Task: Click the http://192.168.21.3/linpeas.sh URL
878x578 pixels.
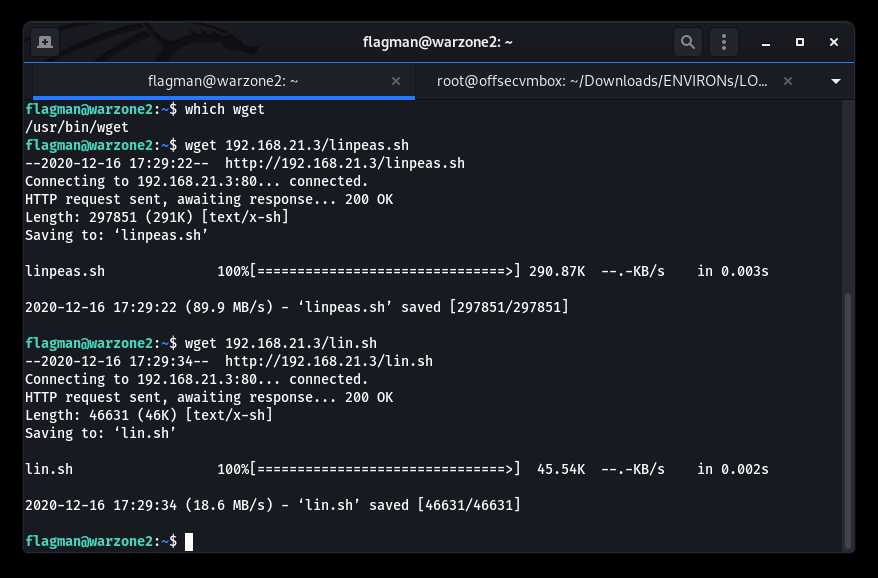Action: [x=345, y=163]
